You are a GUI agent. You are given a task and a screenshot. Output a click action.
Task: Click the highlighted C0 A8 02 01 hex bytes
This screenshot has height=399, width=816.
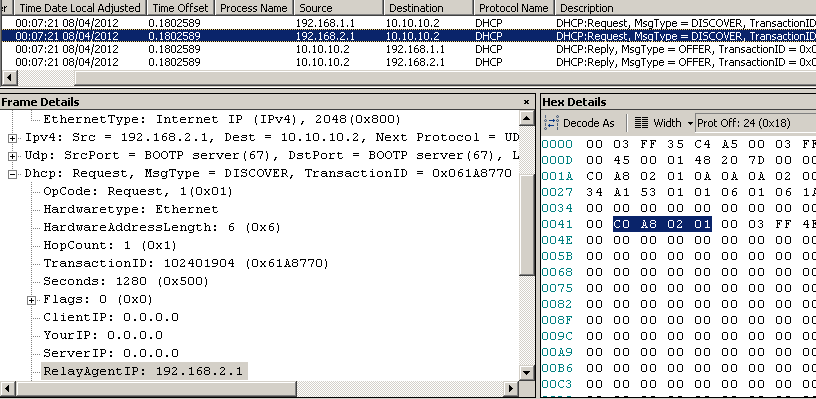662,224
